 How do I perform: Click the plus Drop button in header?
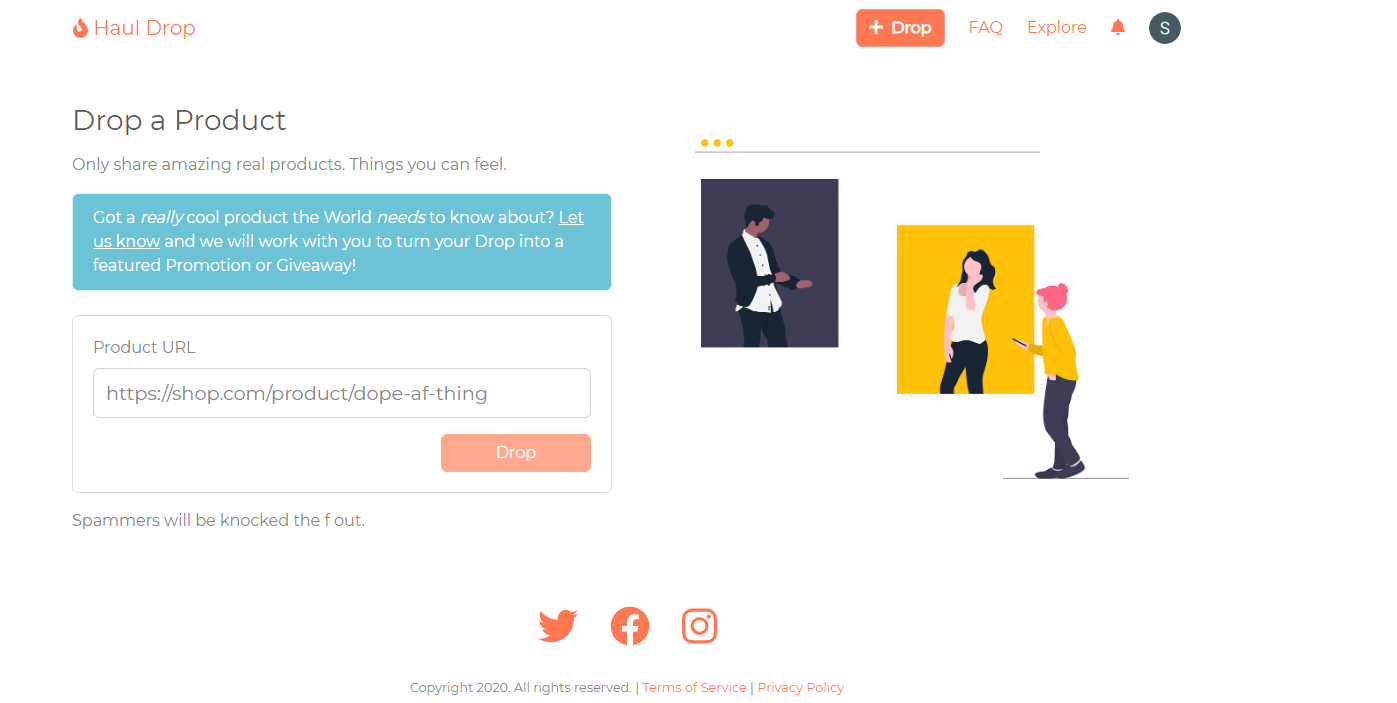coord(900,28)
